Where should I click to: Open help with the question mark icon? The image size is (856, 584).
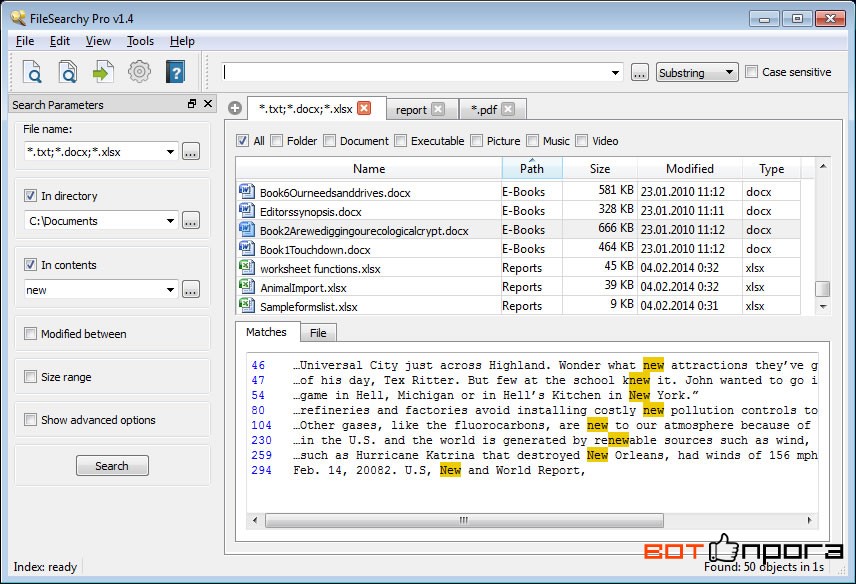[x=175, y=72]
